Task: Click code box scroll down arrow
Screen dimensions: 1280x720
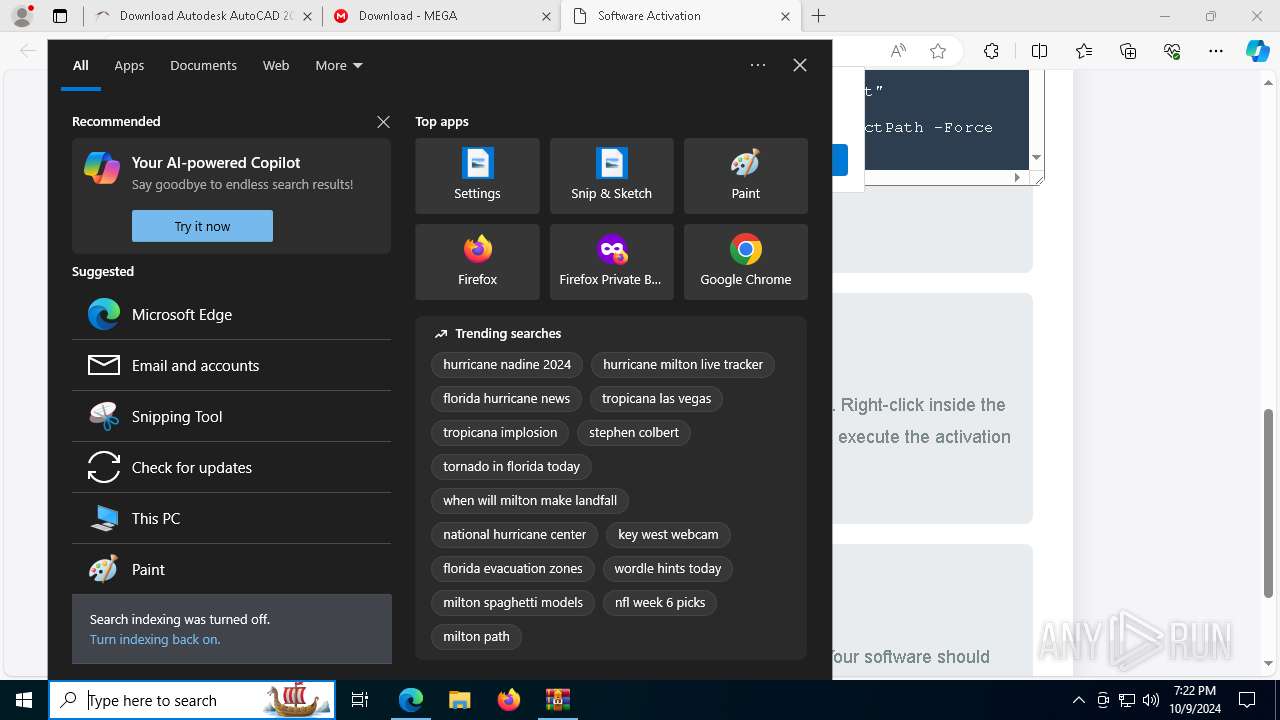Action: (x=1036, y=157)
